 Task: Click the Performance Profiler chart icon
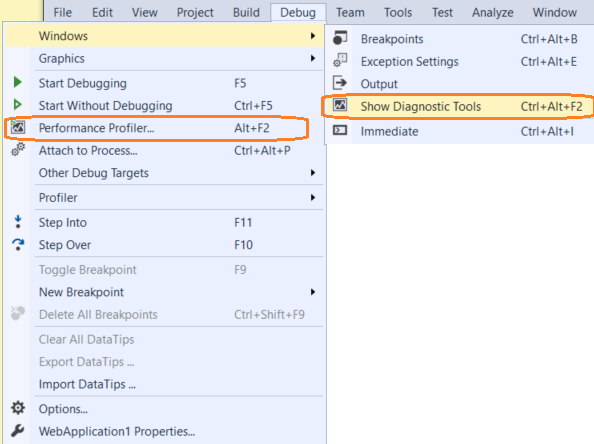click(x=17, y=127)
